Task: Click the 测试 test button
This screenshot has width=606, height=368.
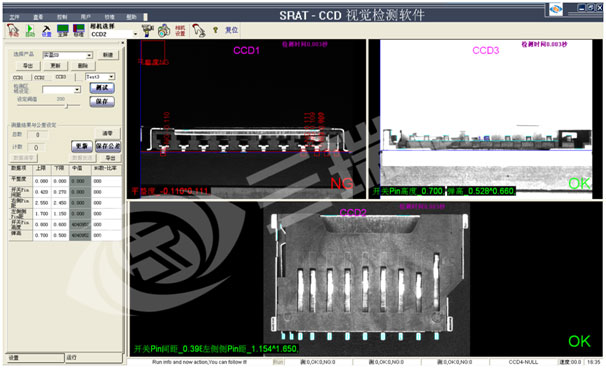Action: coord(102,88)
